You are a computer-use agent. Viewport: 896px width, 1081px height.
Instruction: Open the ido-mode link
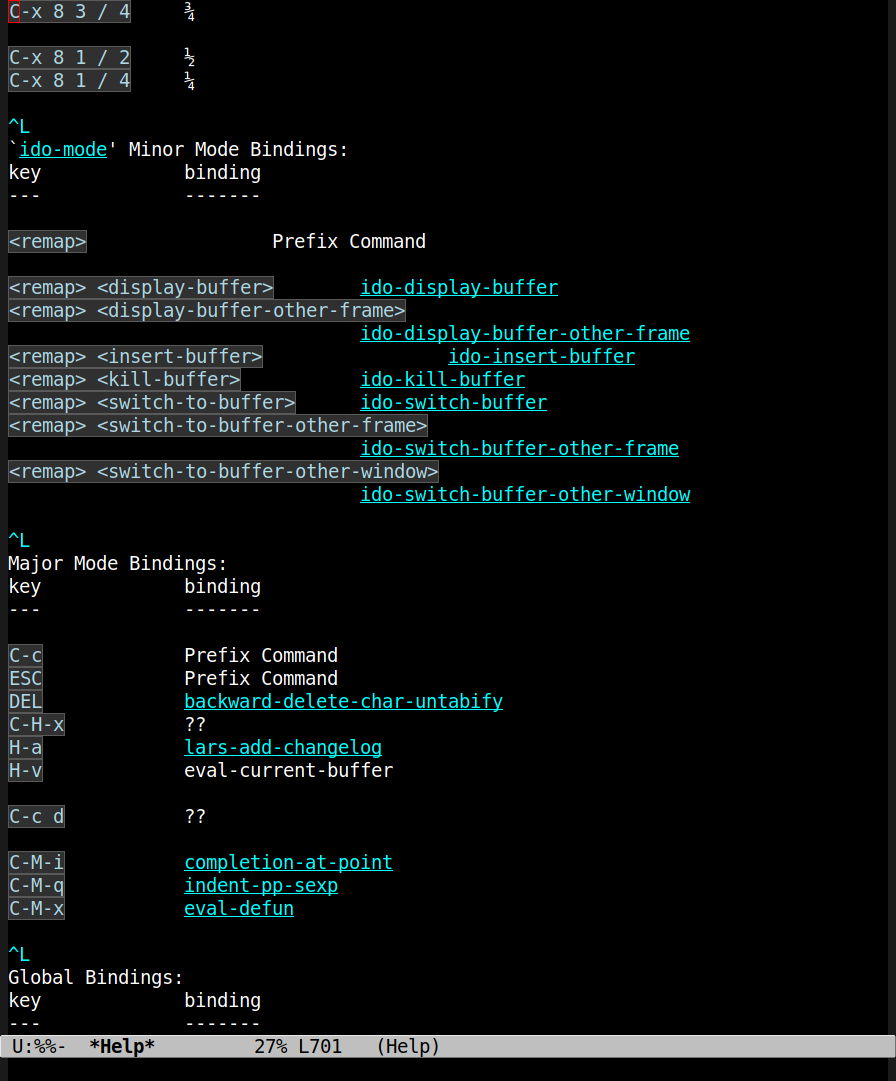click(x=63, y=150)
